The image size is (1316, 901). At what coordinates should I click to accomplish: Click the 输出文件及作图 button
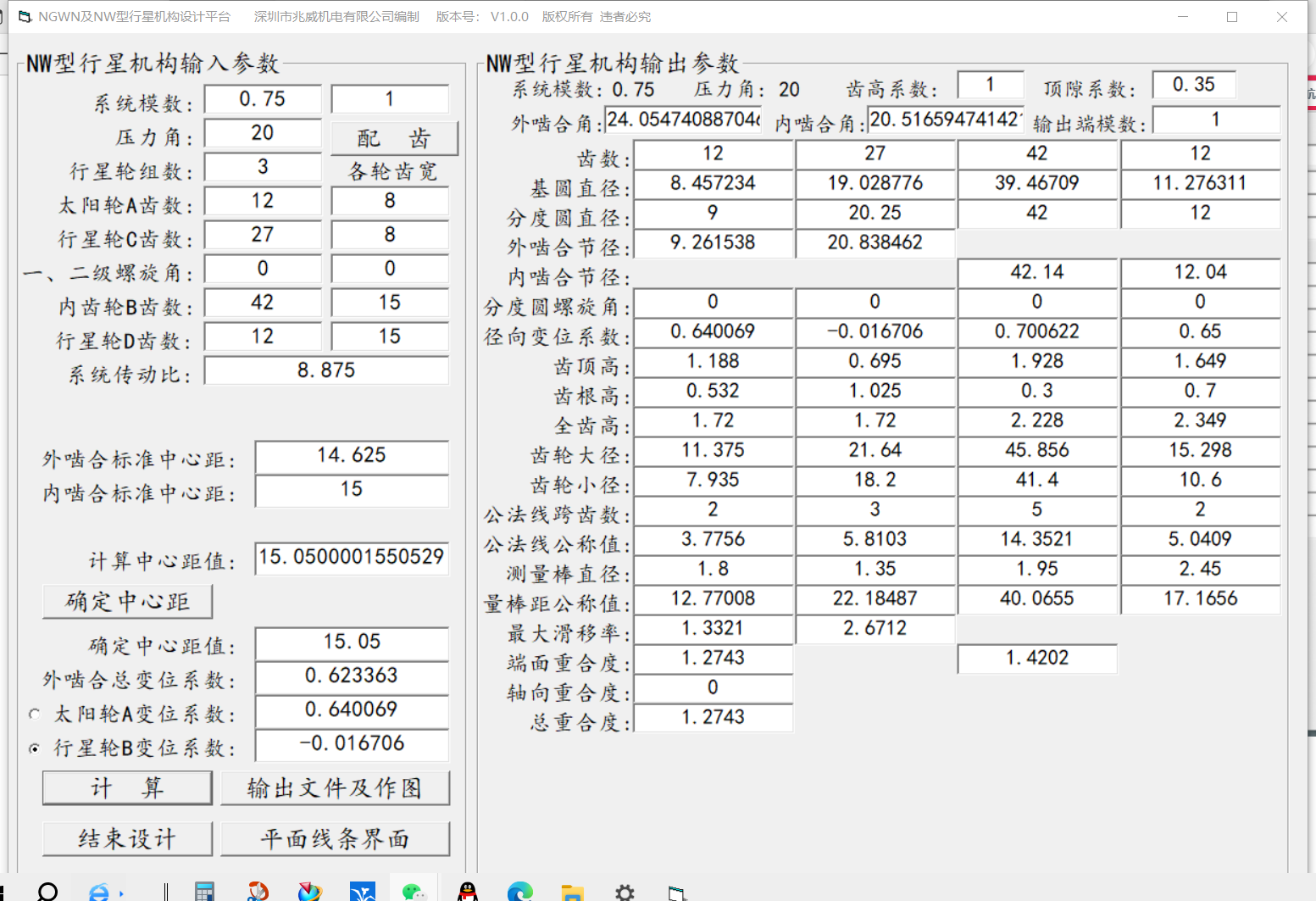click(x=335, y=788)
